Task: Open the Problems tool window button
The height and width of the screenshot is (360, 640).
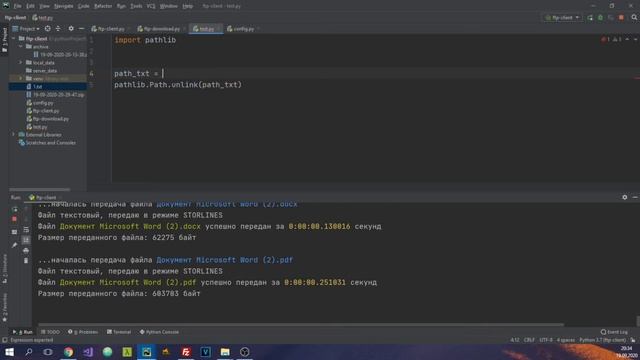Action: [83, 332]
